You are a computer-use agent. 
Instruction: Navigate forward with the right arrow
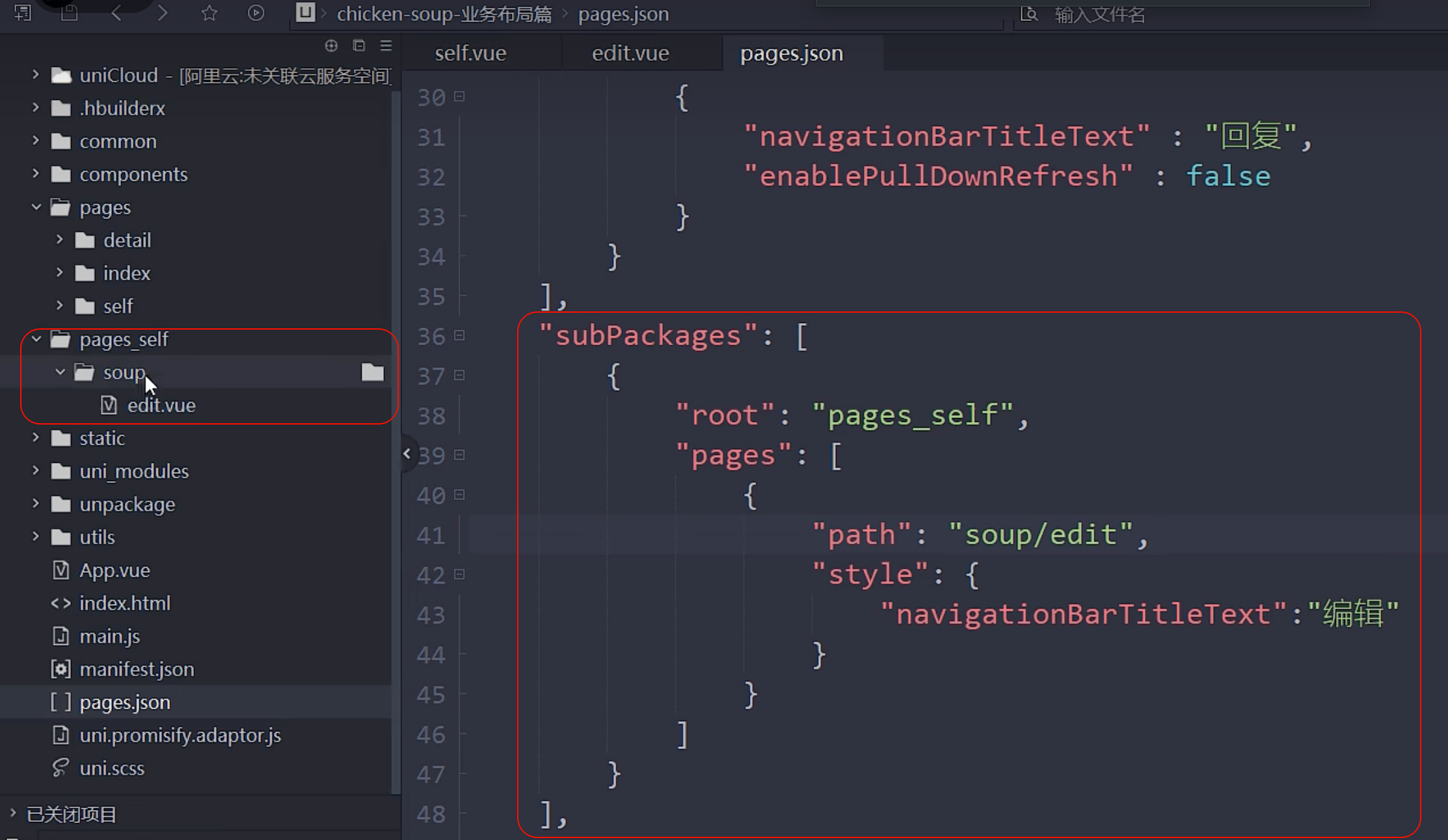163,12
